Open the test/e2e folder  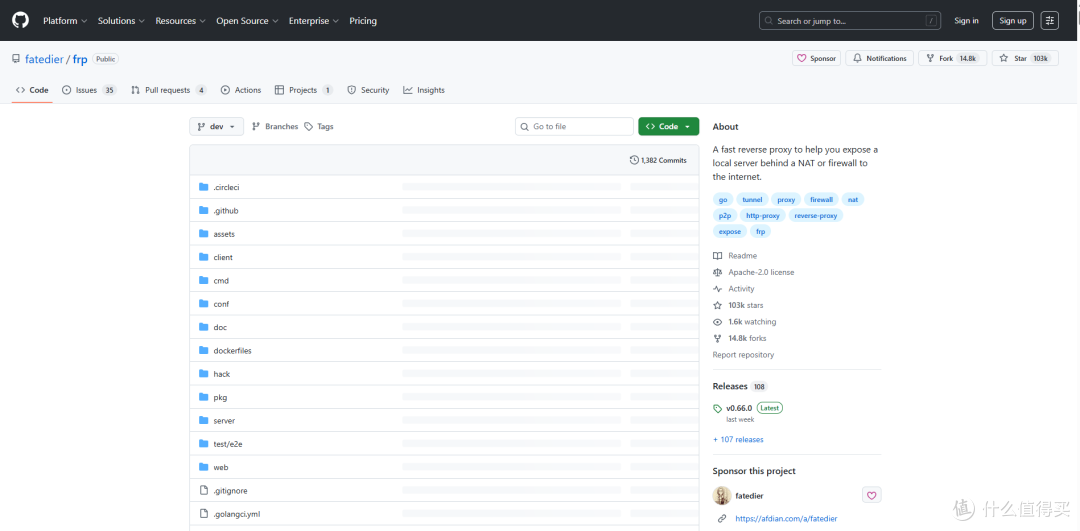(x=228, y=444)
